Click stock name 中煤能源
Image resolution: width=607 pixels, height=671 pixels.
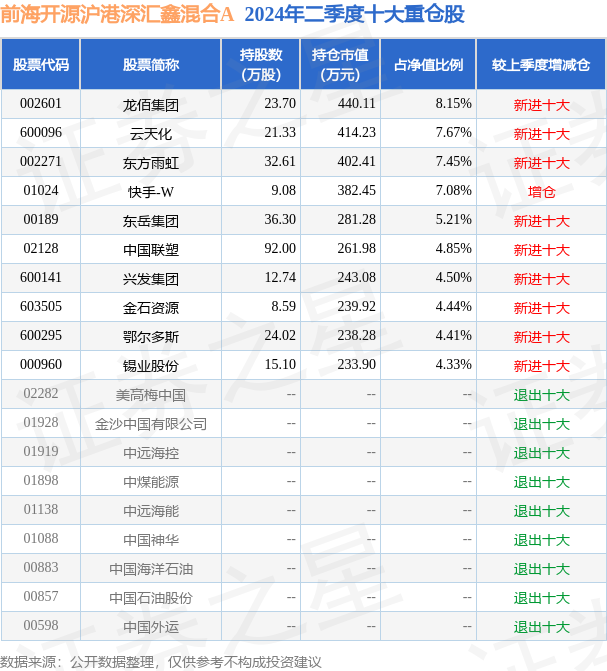(151, 482)
